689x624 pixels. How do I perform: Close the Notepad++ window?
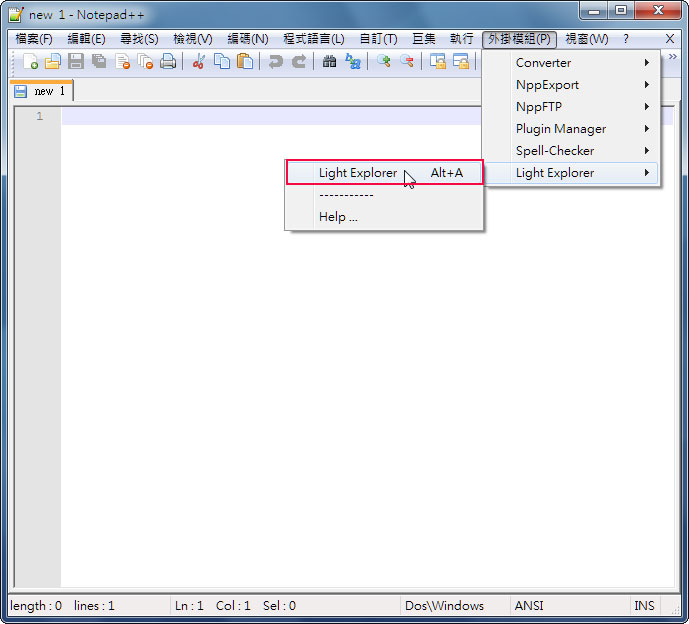(x=658, y=11)
